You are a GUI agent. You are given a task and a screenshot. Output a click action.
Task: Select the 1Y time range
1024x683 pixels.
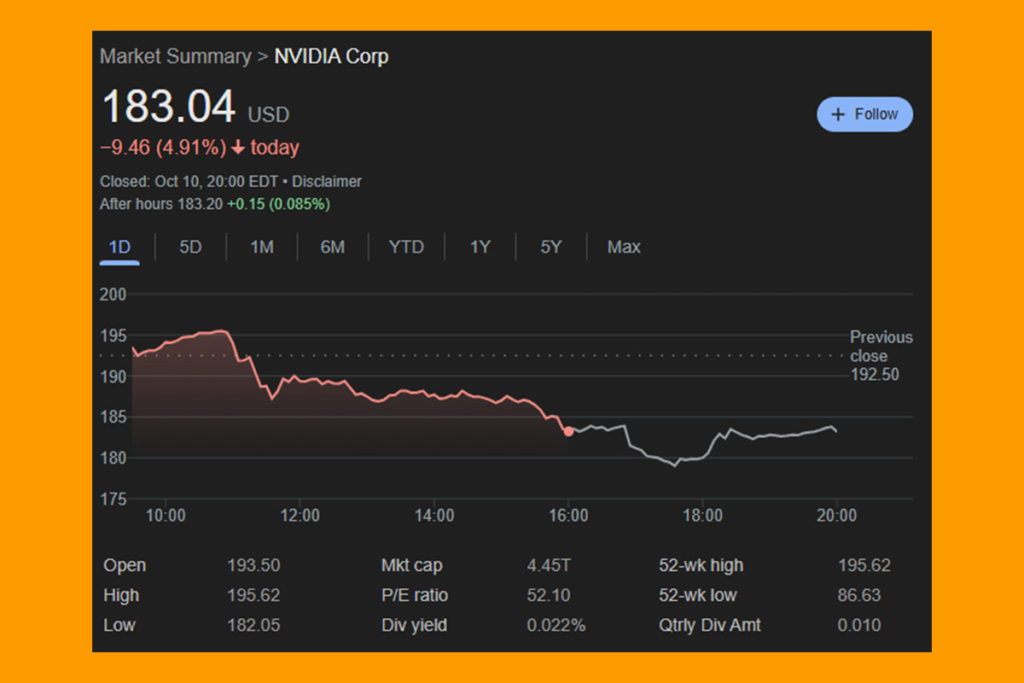click(479, 246)
